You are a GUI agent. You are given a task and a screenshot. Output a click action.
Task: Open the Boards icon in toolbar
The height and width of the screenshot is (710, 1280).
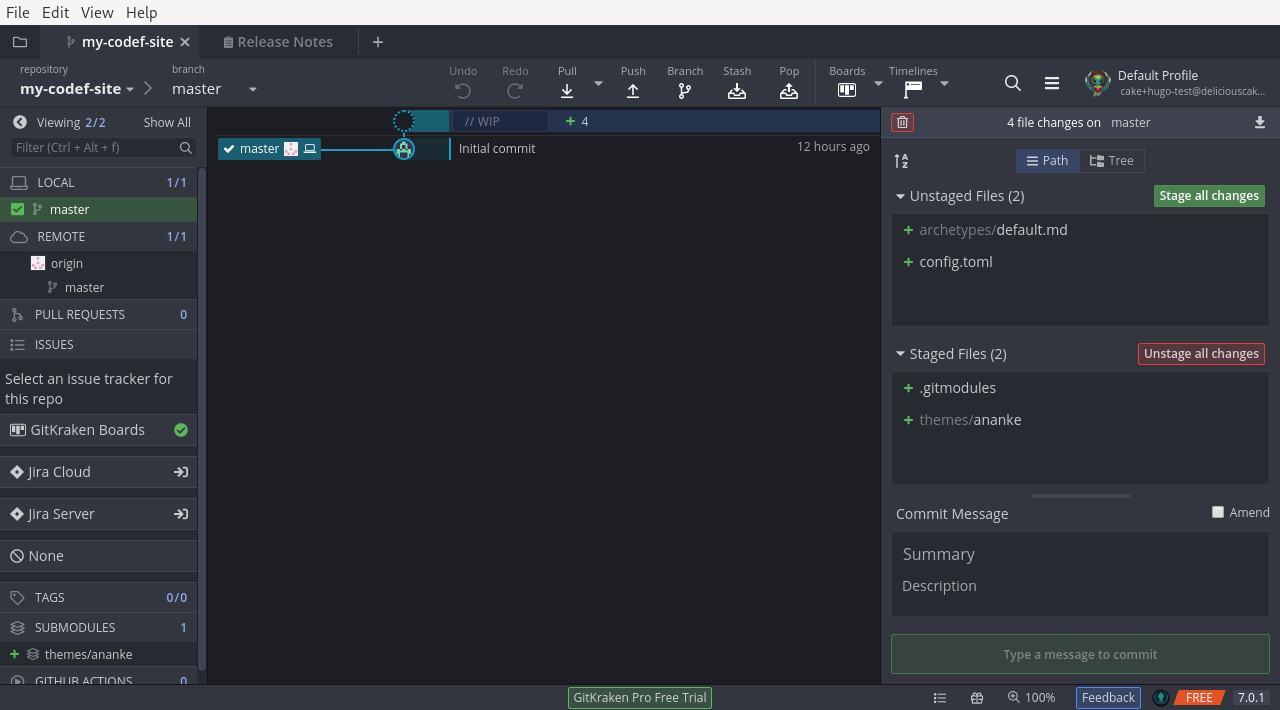click(847, 90)
